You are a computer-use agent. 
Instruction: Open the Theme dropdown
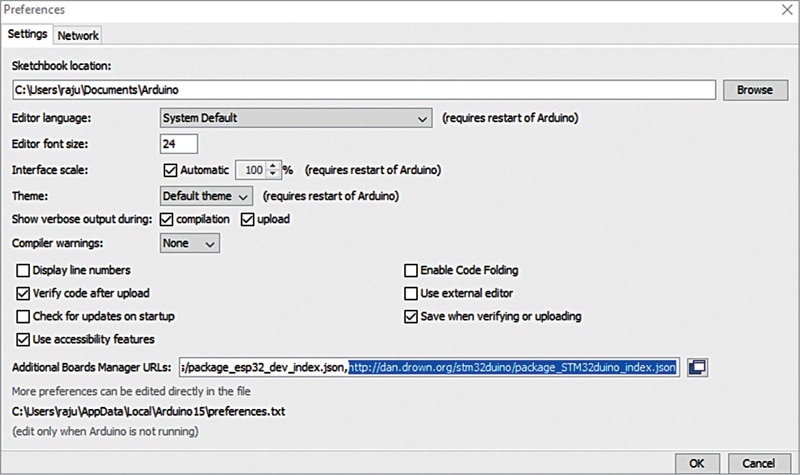point(207,195)
